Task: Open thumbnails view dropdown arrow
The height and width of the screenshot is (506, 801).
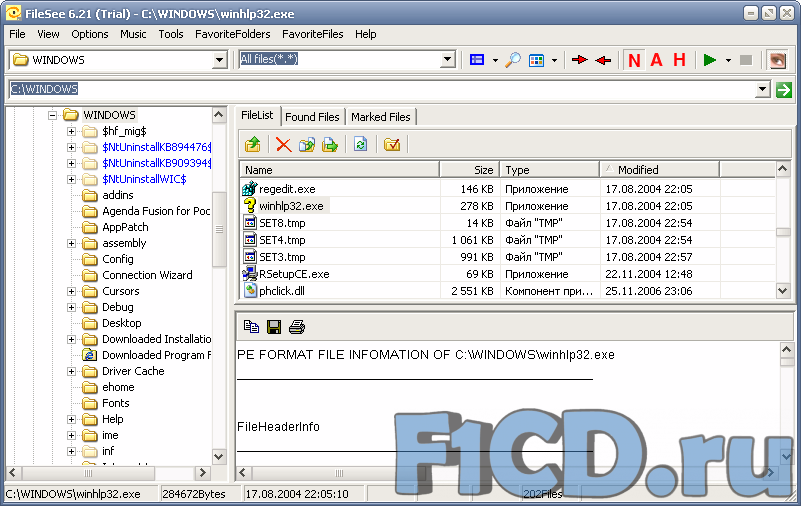Action: point(554,61)
